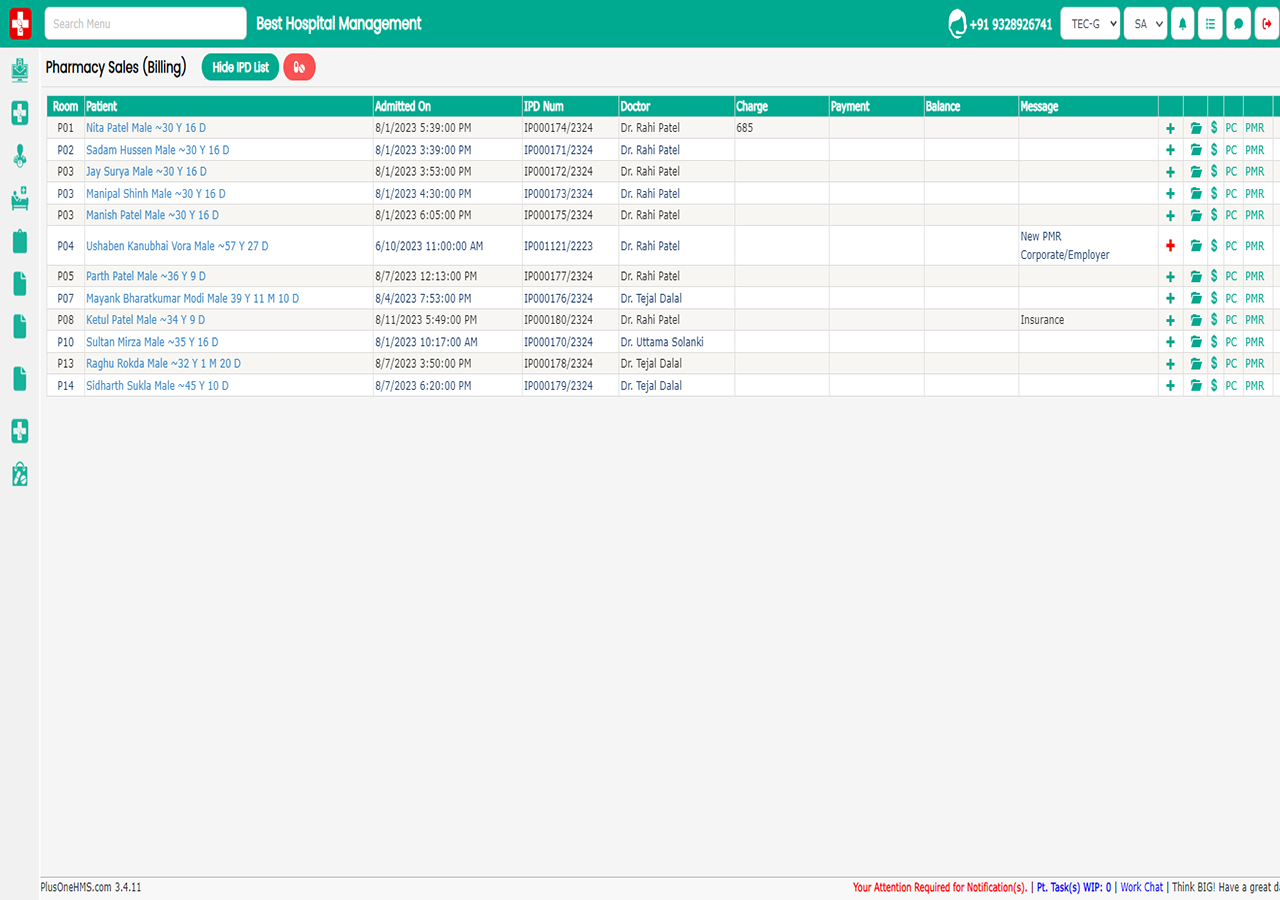This screenshot has width=1280, height=900.
Task: Click the red pills button beside Hide IPD List
Action: pyautogui.click(x=299, y=67)
